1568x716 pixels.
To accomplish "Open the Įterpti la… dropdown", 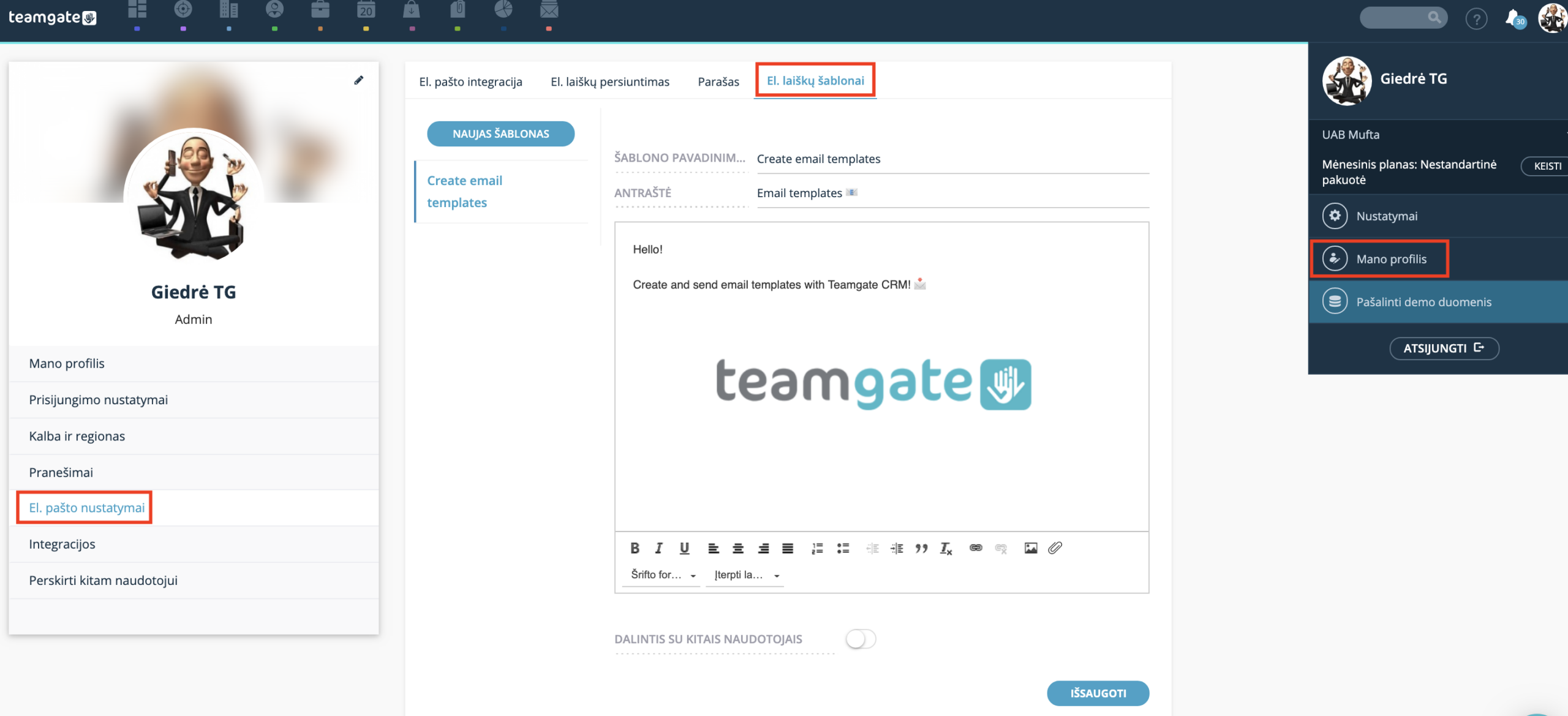I will tap(746, 575).
